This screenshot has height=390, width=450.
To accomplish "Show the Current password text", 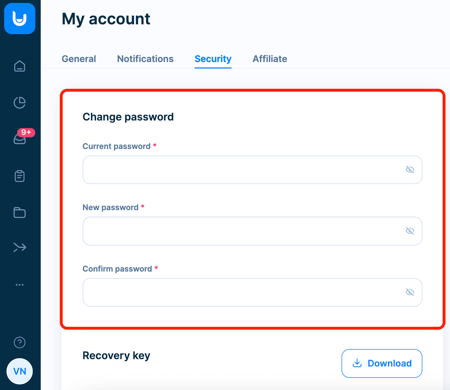I will (410, 170).
